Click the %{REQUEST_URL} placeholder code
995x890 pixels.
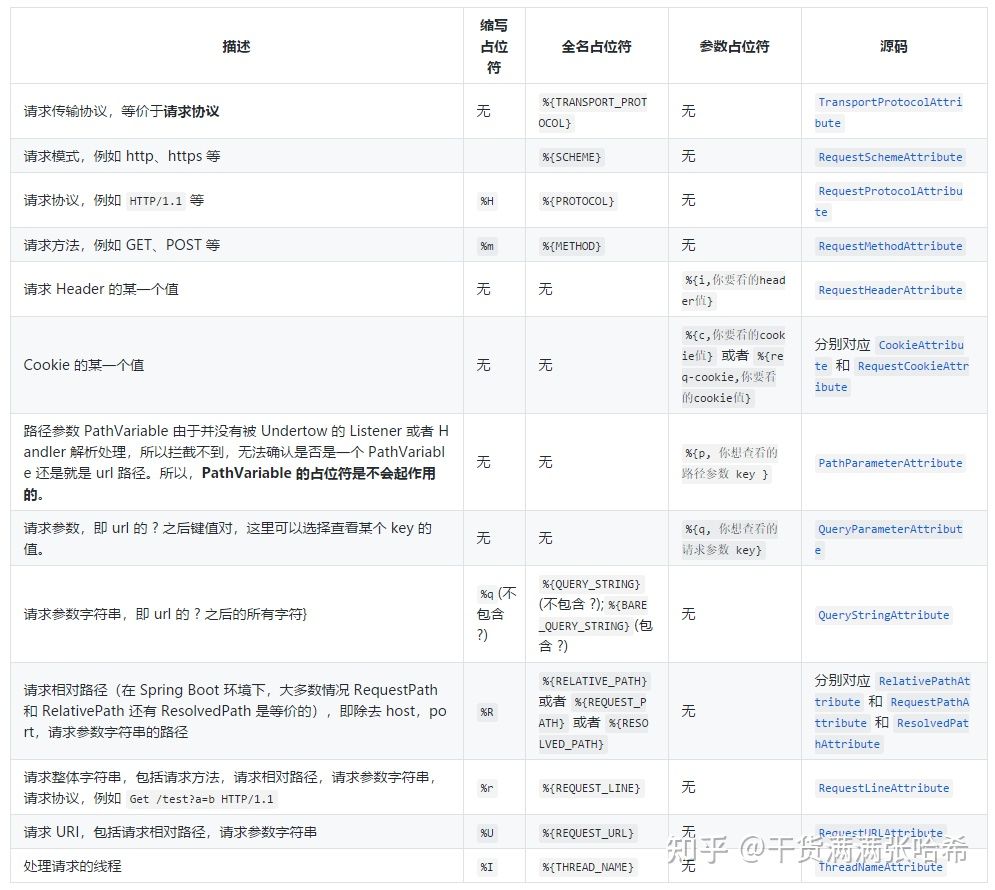click(588, 833)
